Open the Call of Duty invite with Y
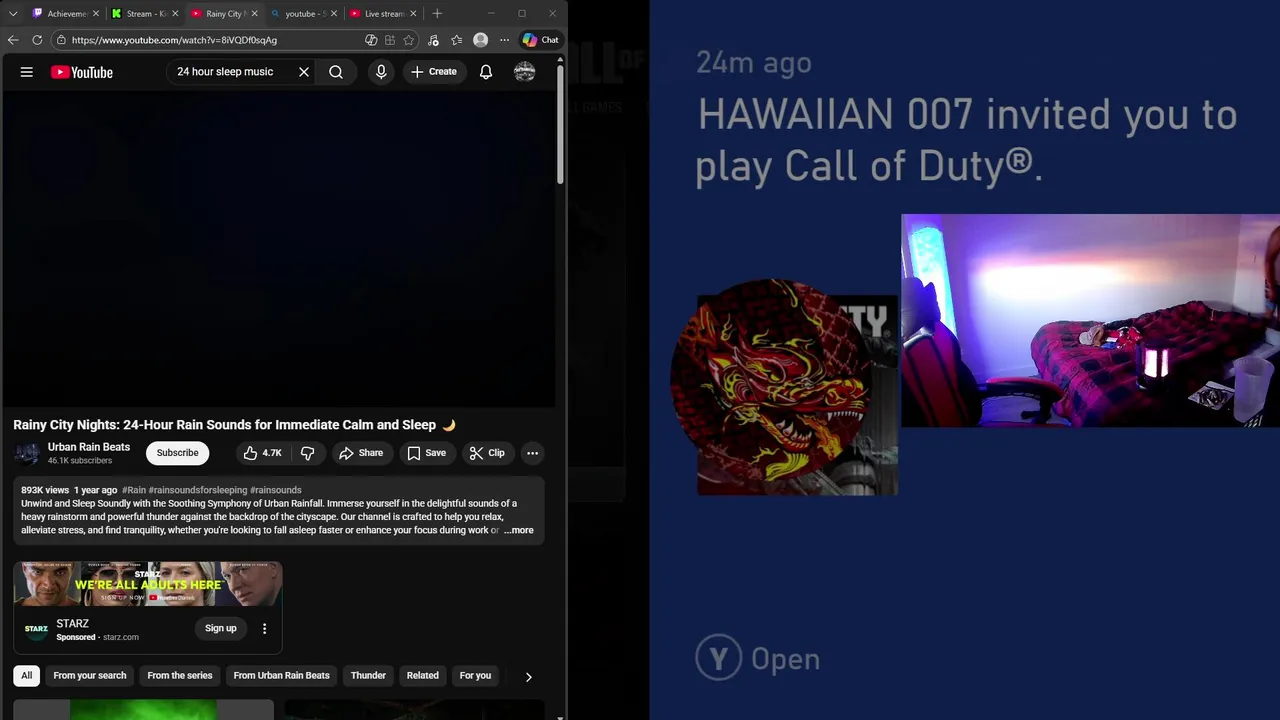This screenshot has height=720, width=1280. click(x=758, y=658)
